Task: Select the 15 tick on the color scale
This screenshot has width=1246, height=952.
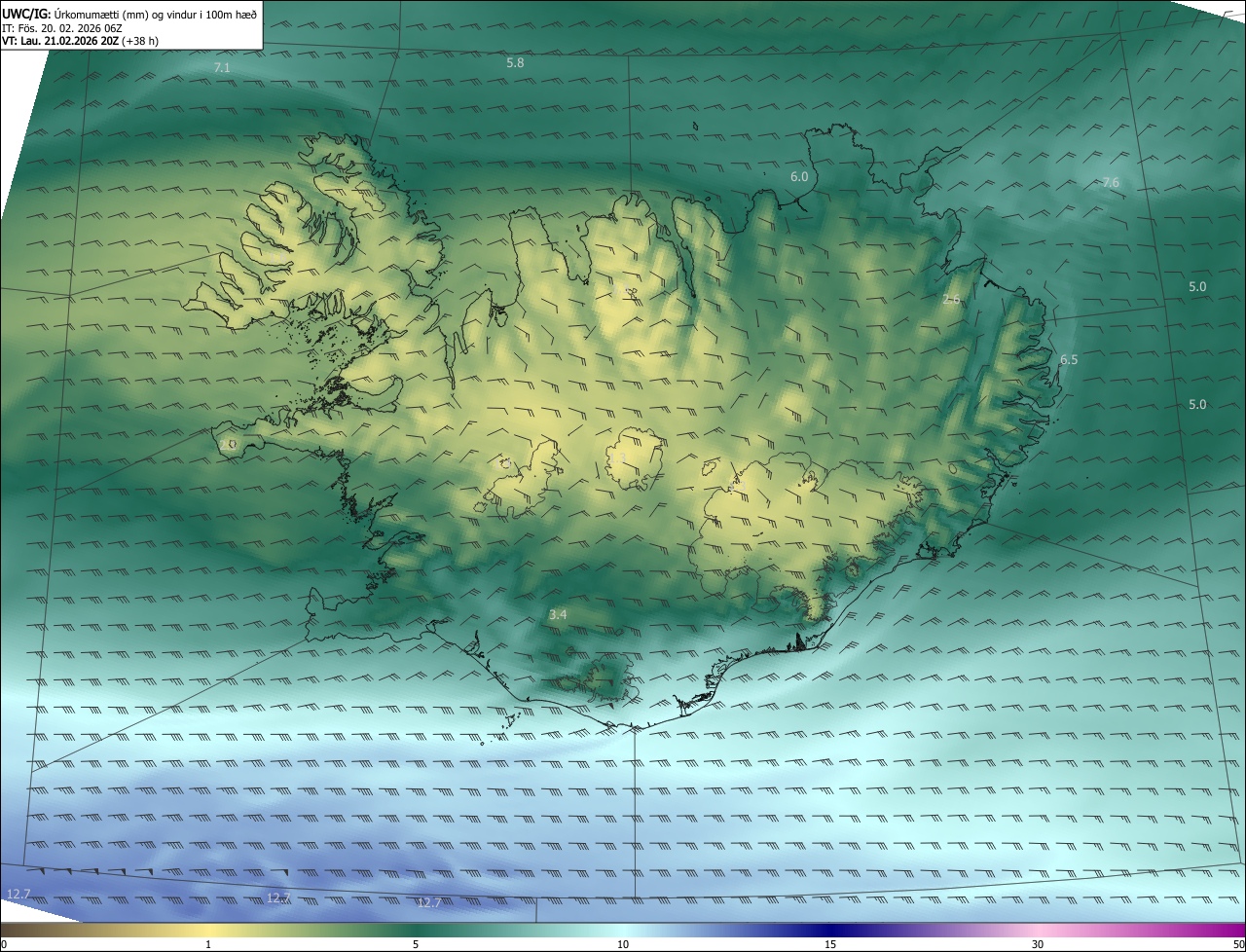Action: (x=830, y=944)
